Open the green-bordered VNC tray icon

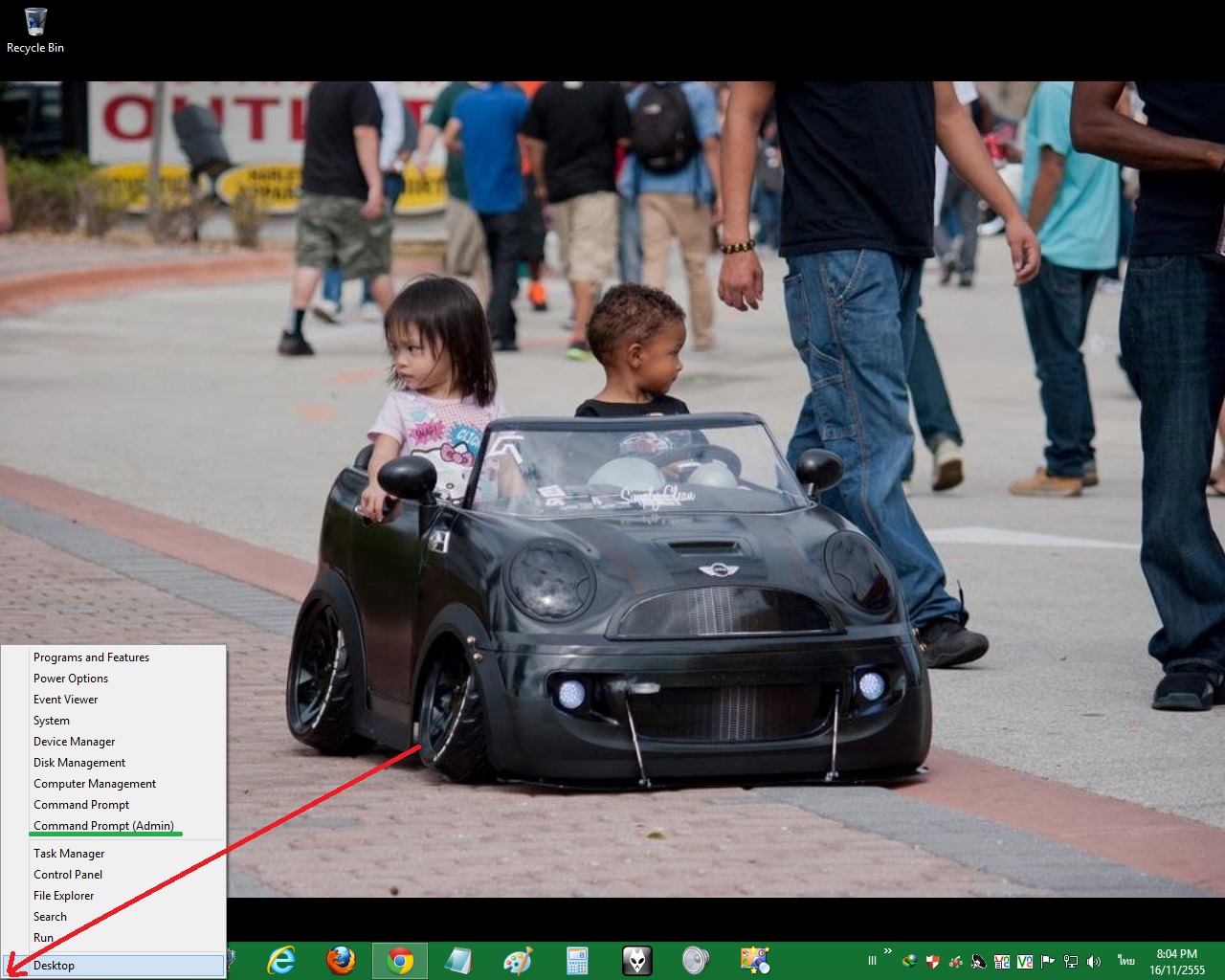1025,961
